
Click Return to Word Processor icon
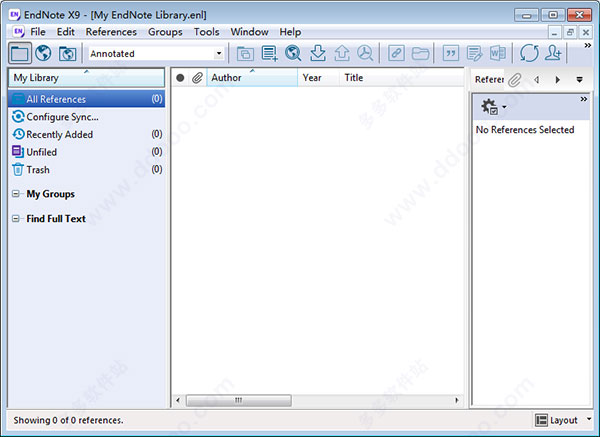click(x=498, y=53)
